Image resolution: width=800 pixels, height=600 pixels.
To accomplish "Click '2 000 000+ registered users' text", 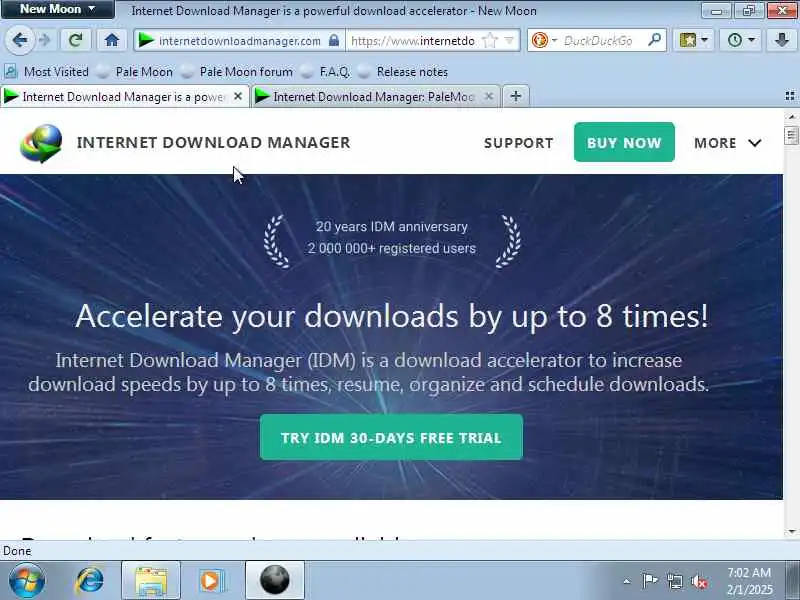I will 391,248.
